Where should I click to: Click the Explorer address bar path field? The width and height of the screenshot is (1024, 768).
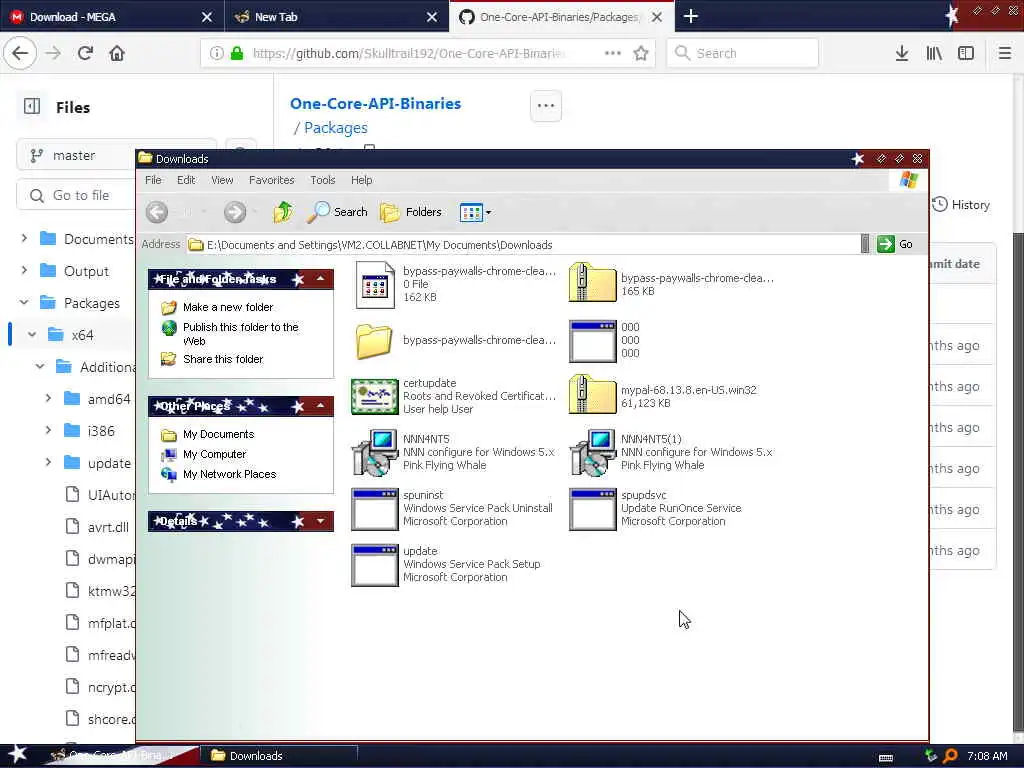click(522, 245)
